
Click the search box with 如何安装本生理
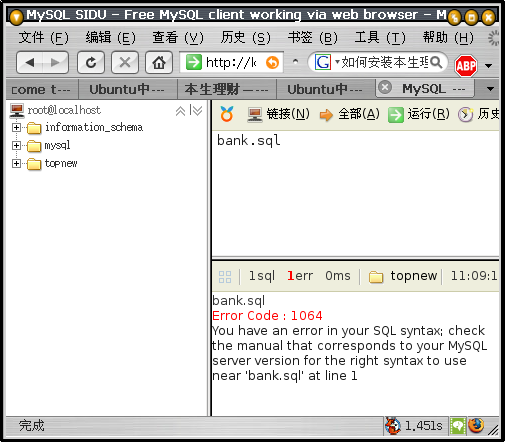click(x=385, y=62)
